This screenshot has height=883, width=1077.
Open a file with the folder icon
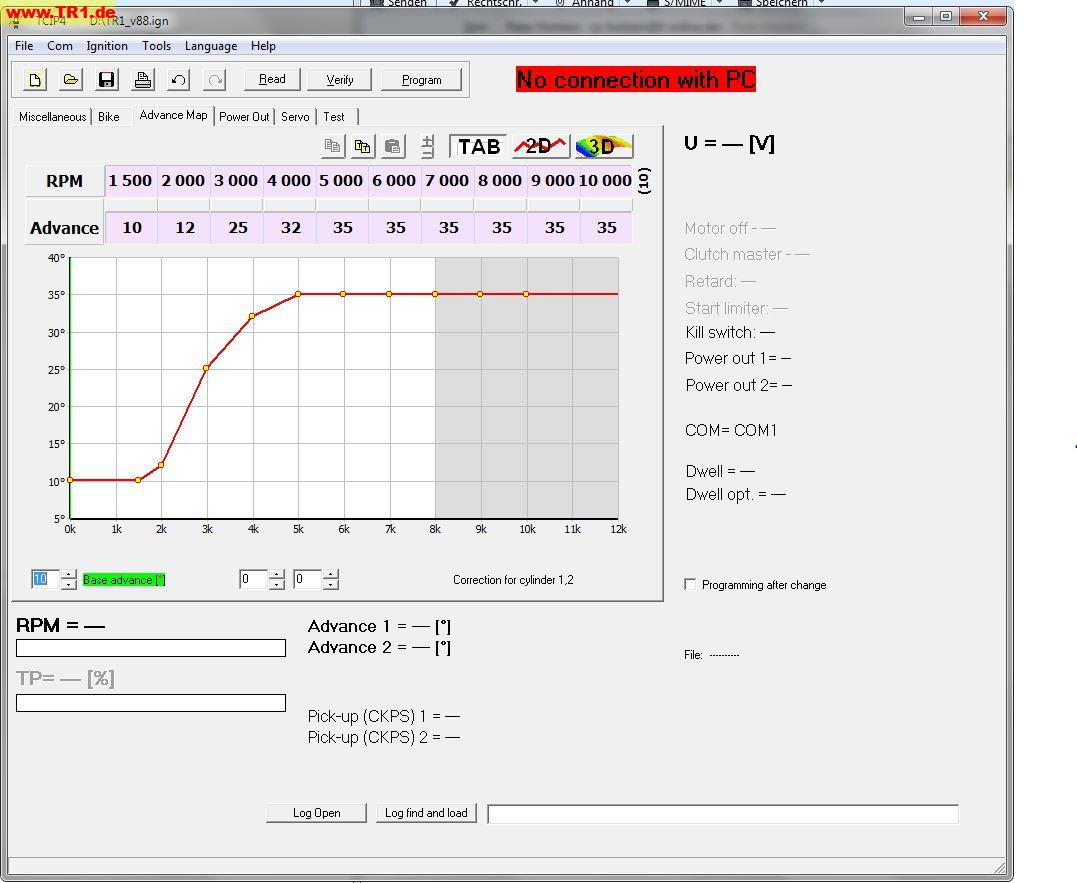(71, 80)
